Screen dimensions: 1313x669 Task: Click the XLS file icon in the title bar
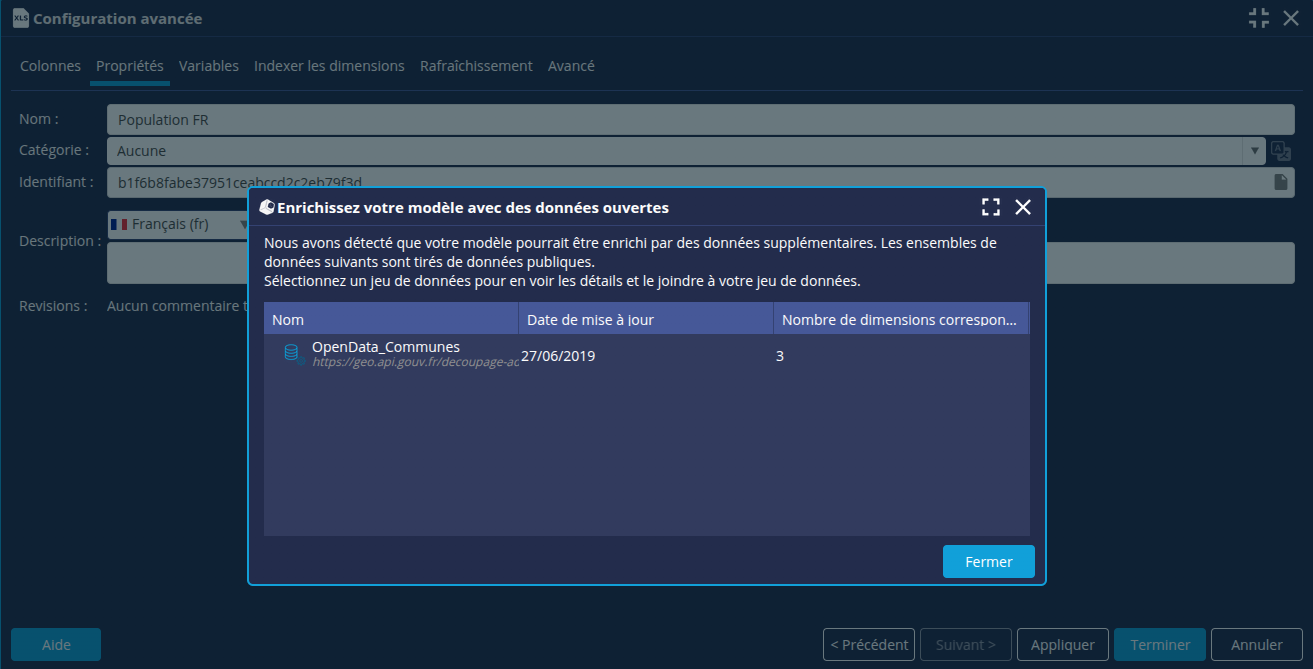[20, 18]
